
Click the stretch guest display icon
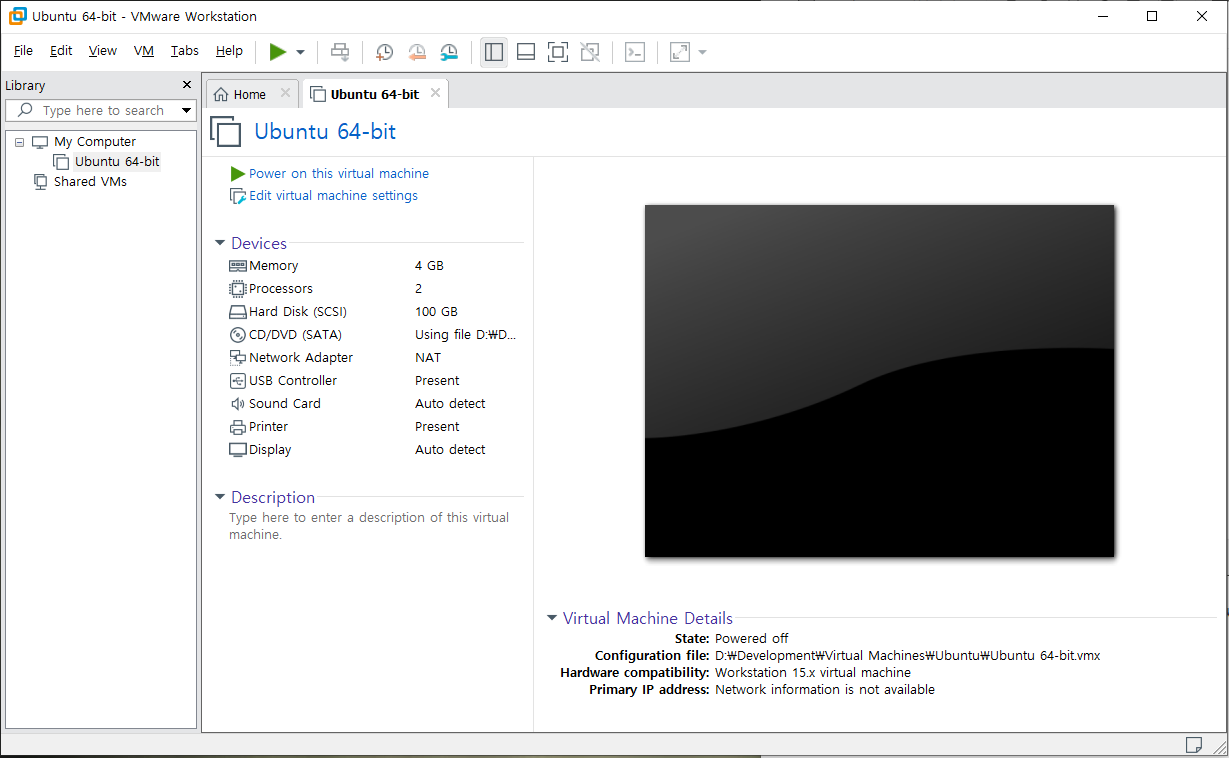(680, 52)
